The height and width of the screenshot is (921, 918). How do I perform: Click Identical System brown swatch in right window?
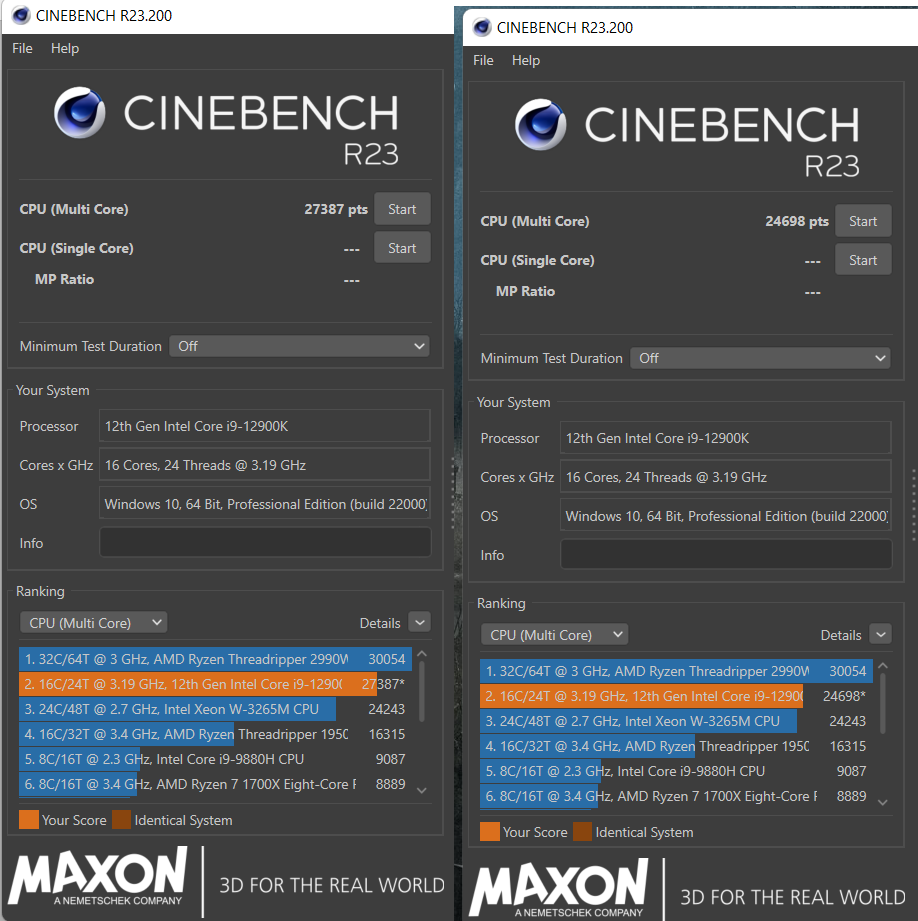[x=583, y=831]
